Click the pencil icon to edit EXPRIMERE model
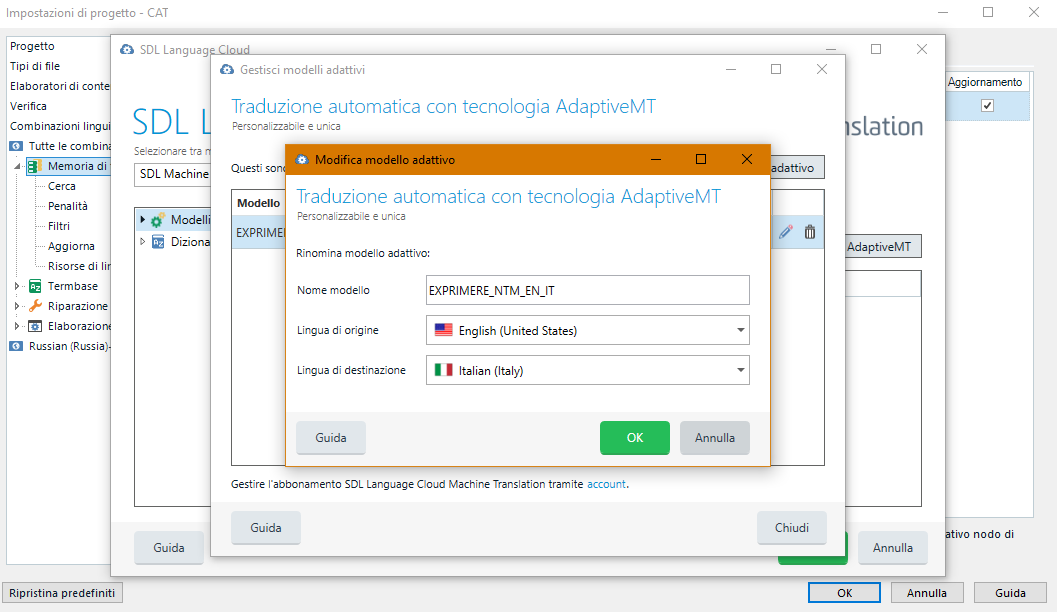This screenshot has width=1057, height=612. (785, 231)
